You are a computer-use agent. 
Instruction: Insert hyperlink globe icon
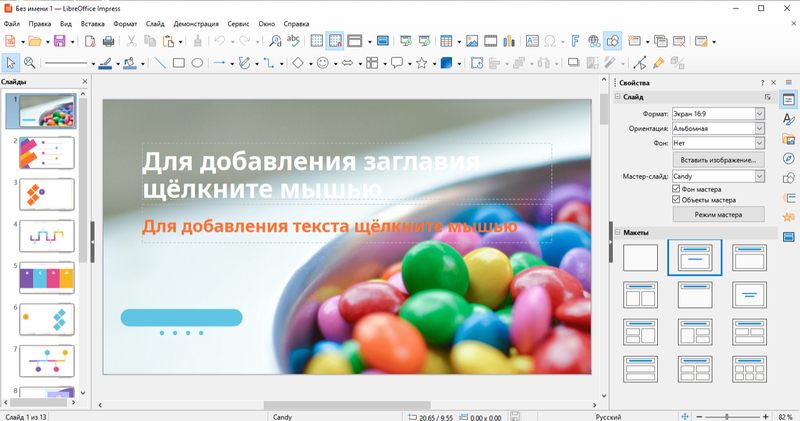click(x=594, y=41)
